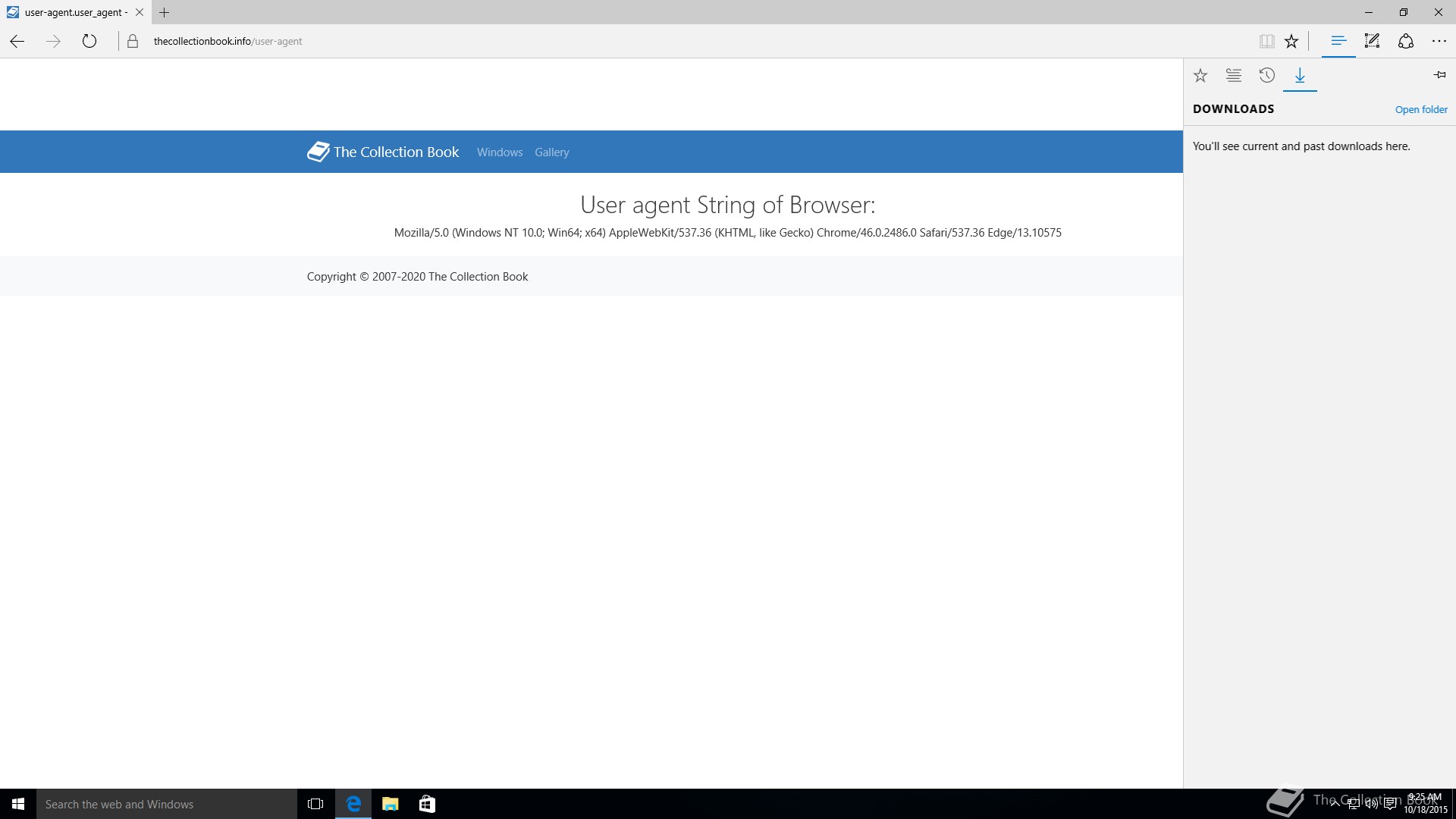
Task: Reload the page with Refresh icon
Action: (x=89, y=42)
